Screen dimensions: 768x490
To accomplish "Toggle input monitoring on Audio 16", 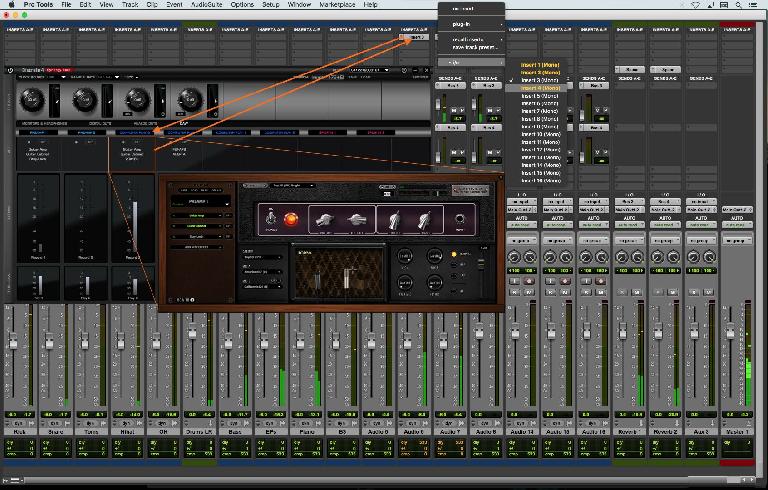I will 586,281.
